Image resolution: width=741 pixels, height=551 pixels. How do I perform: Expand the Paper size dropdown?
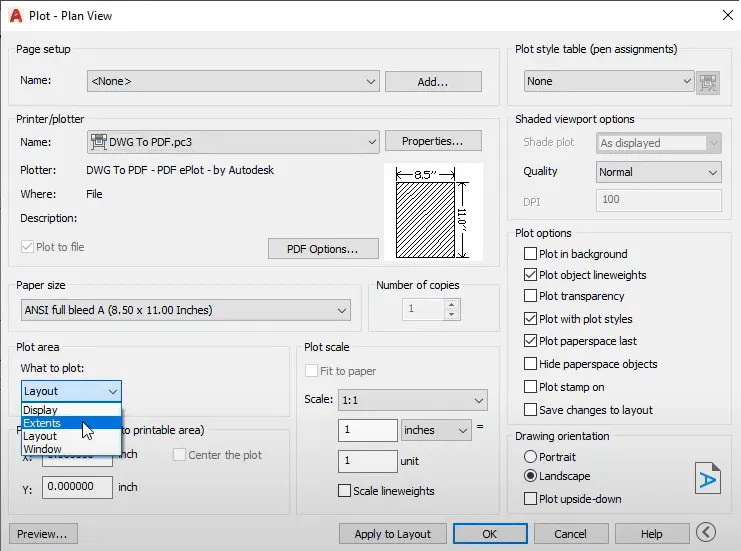186,310
